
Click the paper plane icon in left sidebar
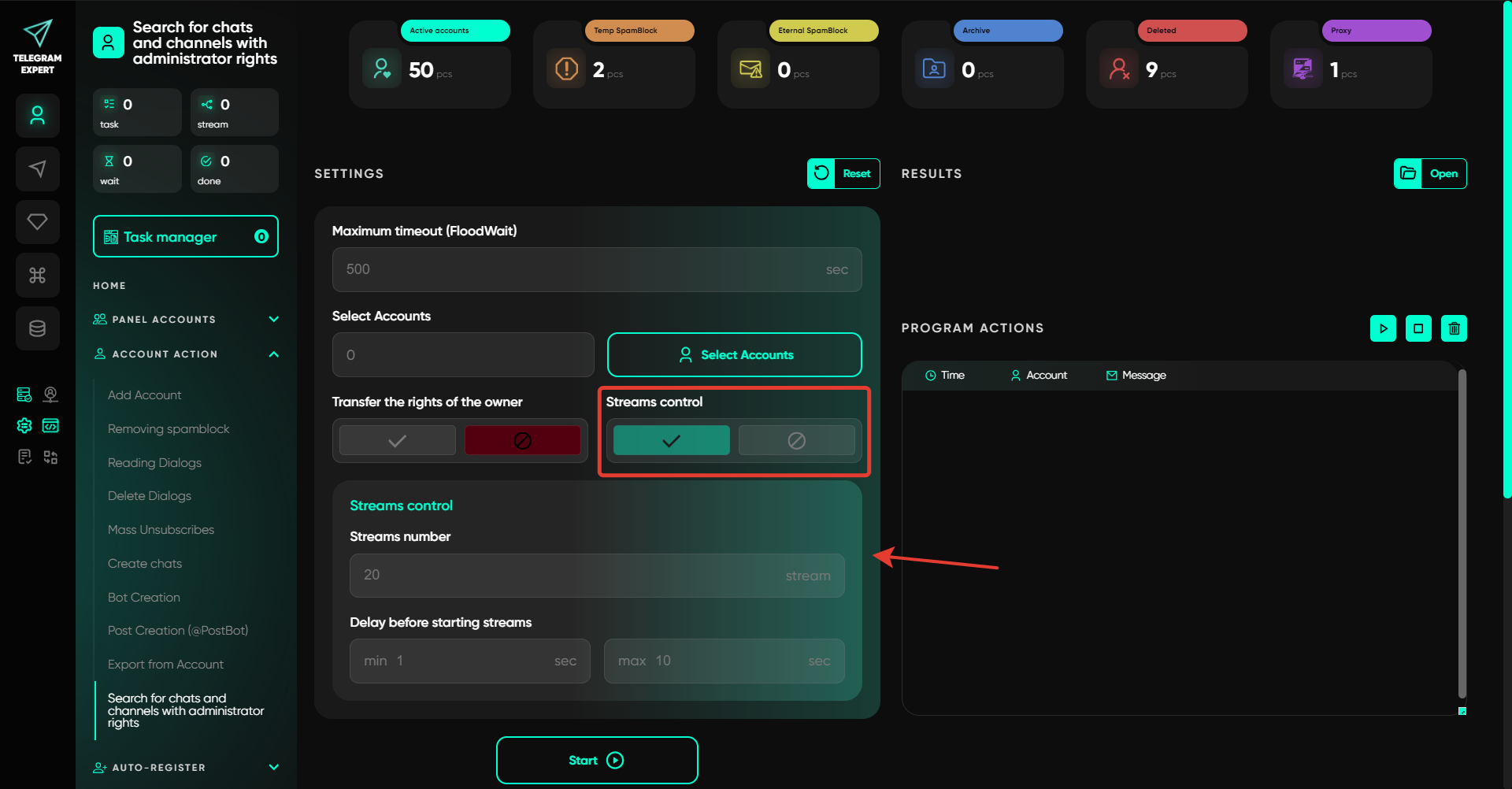(37, 169)
